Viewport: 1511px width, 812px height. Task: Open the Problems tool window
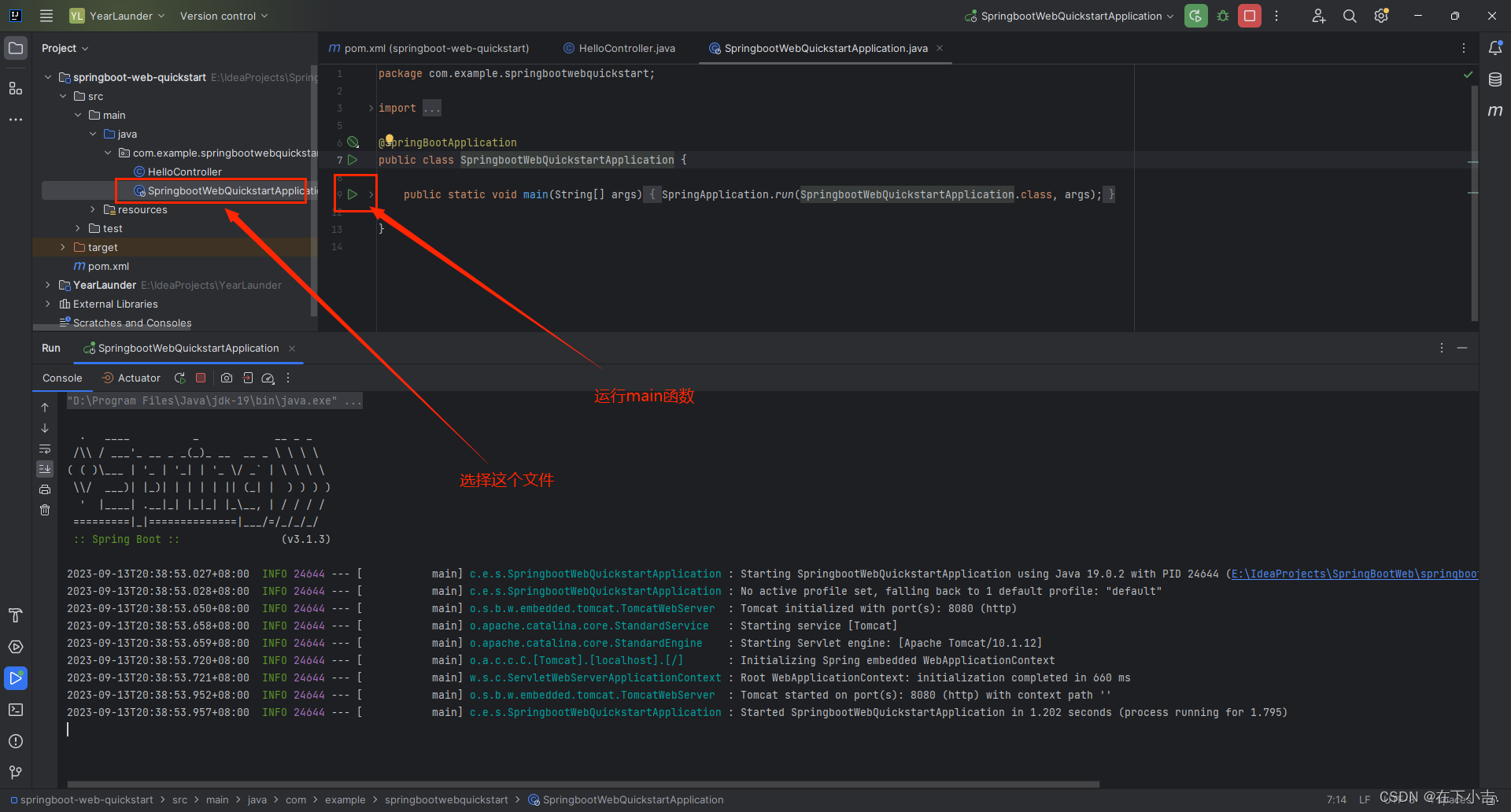pyautogui.click(x=16, y=741)
